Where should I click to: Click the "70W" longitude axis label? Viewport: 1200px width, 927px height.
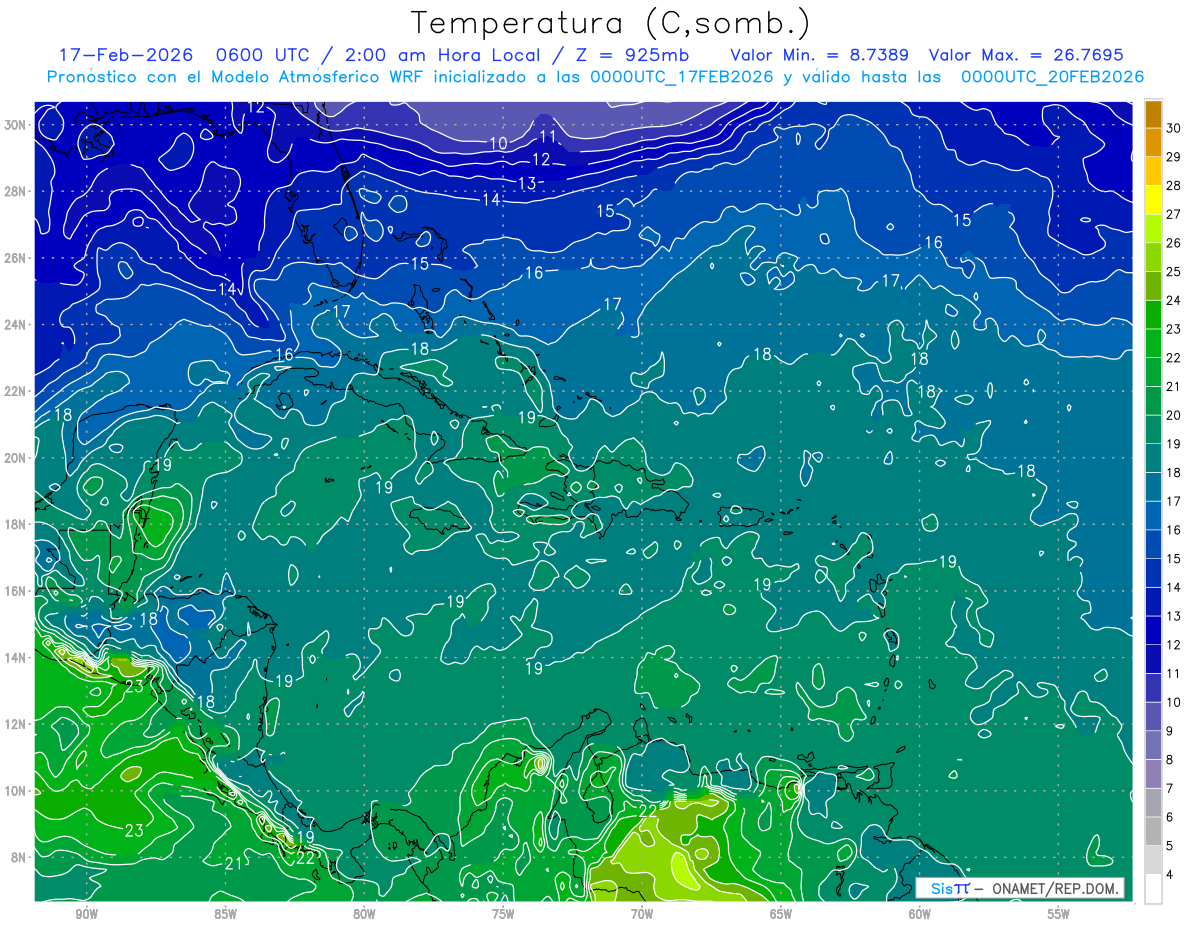642,914
